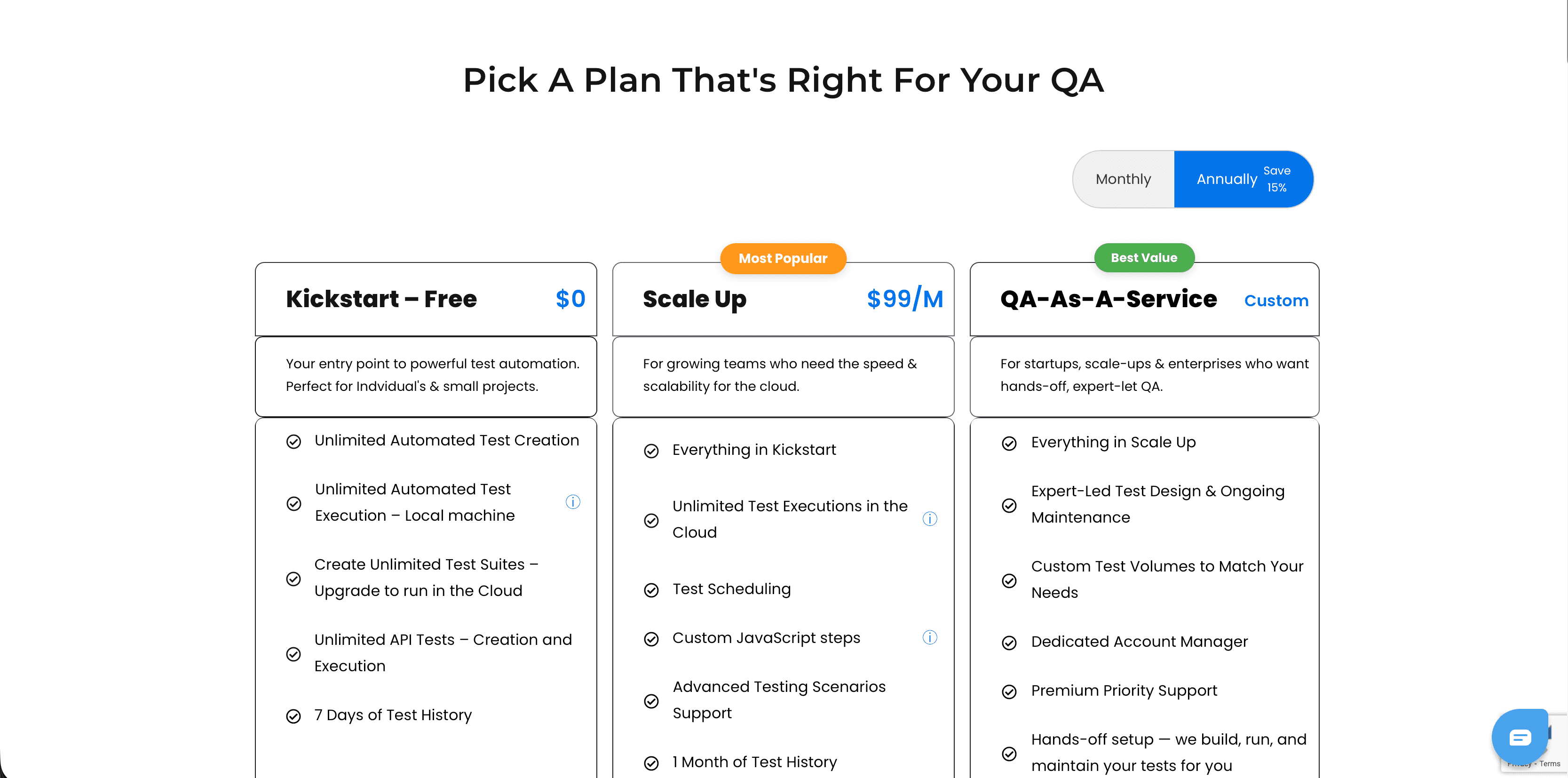1568x778 pixels.
Task: Open the chat support widget
Action: tap(1520, 737)
